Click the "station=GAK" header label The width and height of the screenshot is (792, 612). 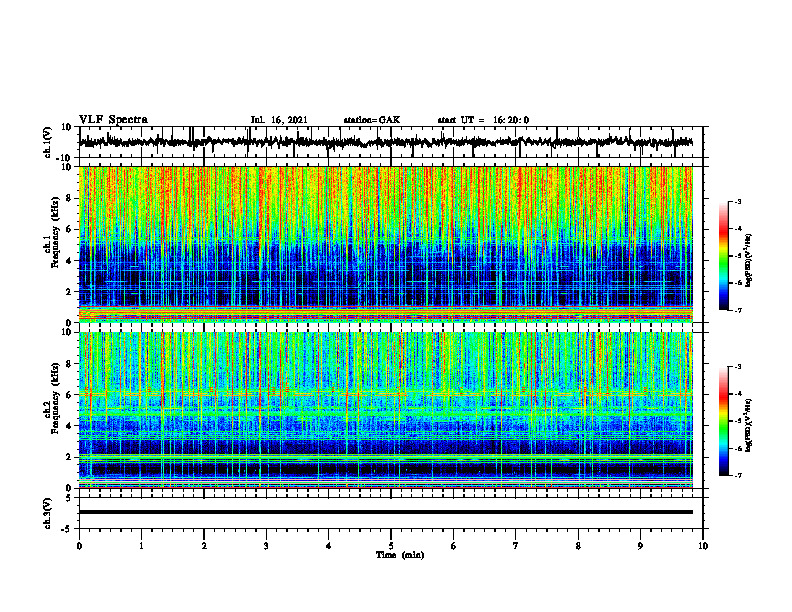[x=372, y=120]
